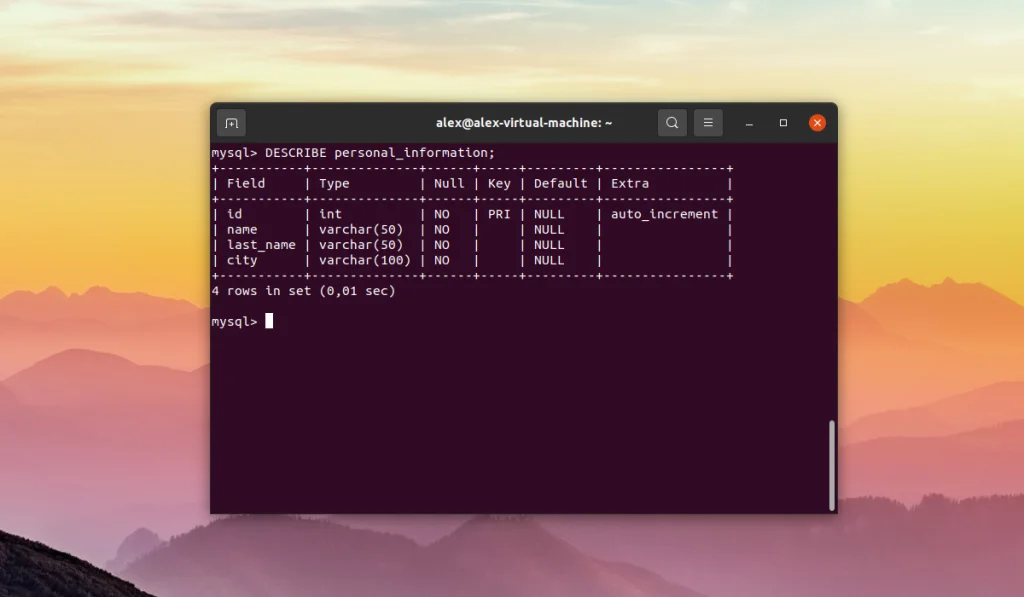The width and height of the screenshot is (1024, 597).
Task: Open the hamburger menu
Action: click(708, 122)
